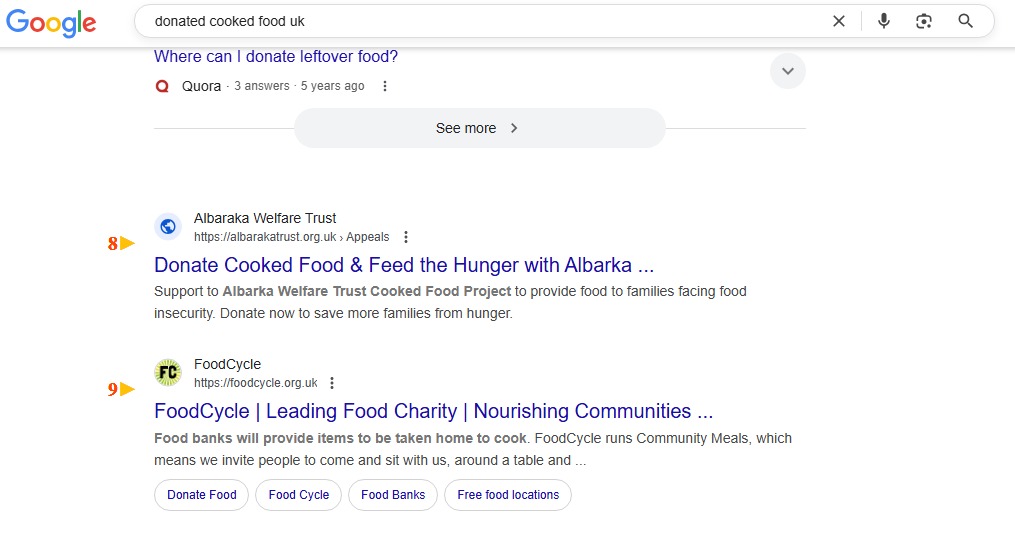This screenshot has width=1015, height=540.
Task: Select Free food locations chip
Action: point(508,495)
